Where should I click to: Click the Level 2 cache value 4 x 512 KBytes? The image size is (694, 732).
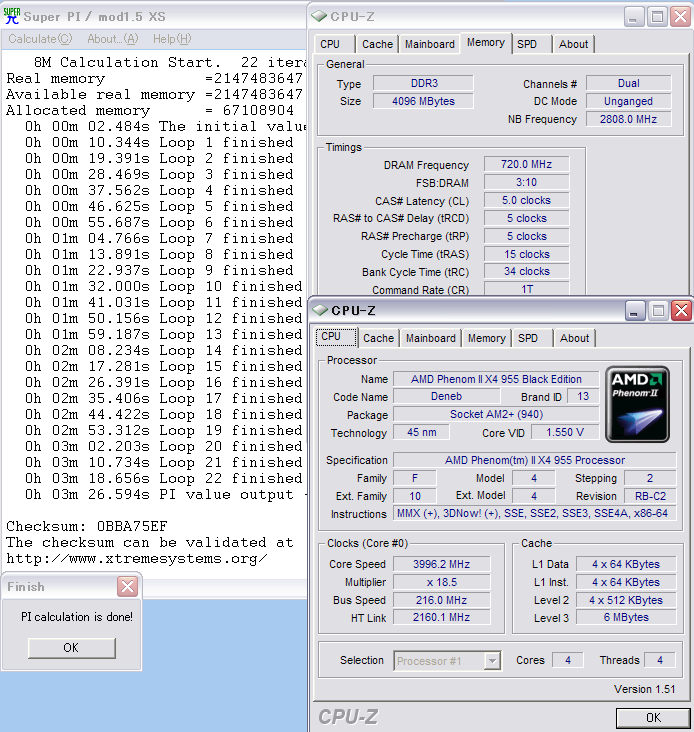626,600
